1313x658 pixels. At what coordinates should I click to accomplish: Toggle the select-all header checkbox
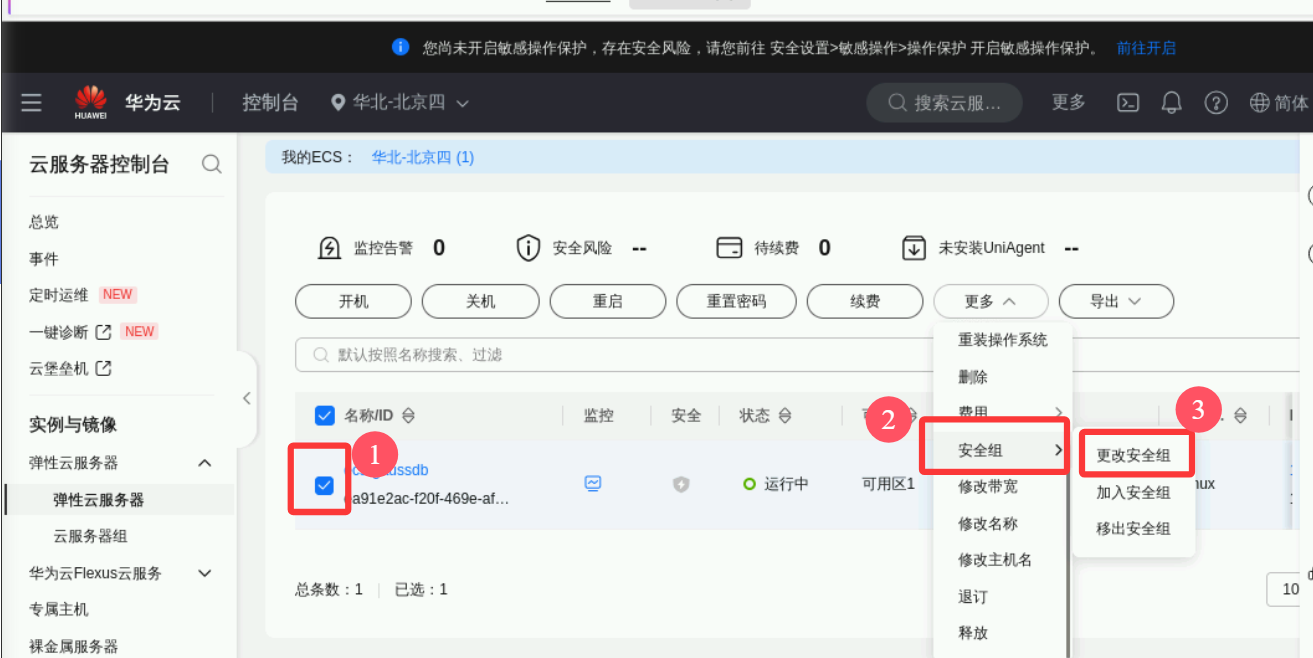pyautogui.click(x=324, y=416)
